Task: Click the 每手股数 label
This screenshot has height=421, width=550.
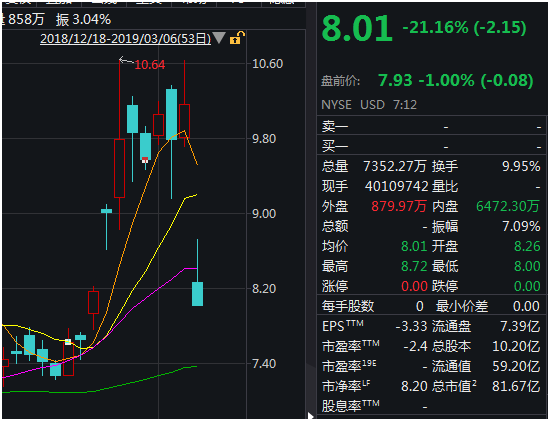Action: point(348,307)
